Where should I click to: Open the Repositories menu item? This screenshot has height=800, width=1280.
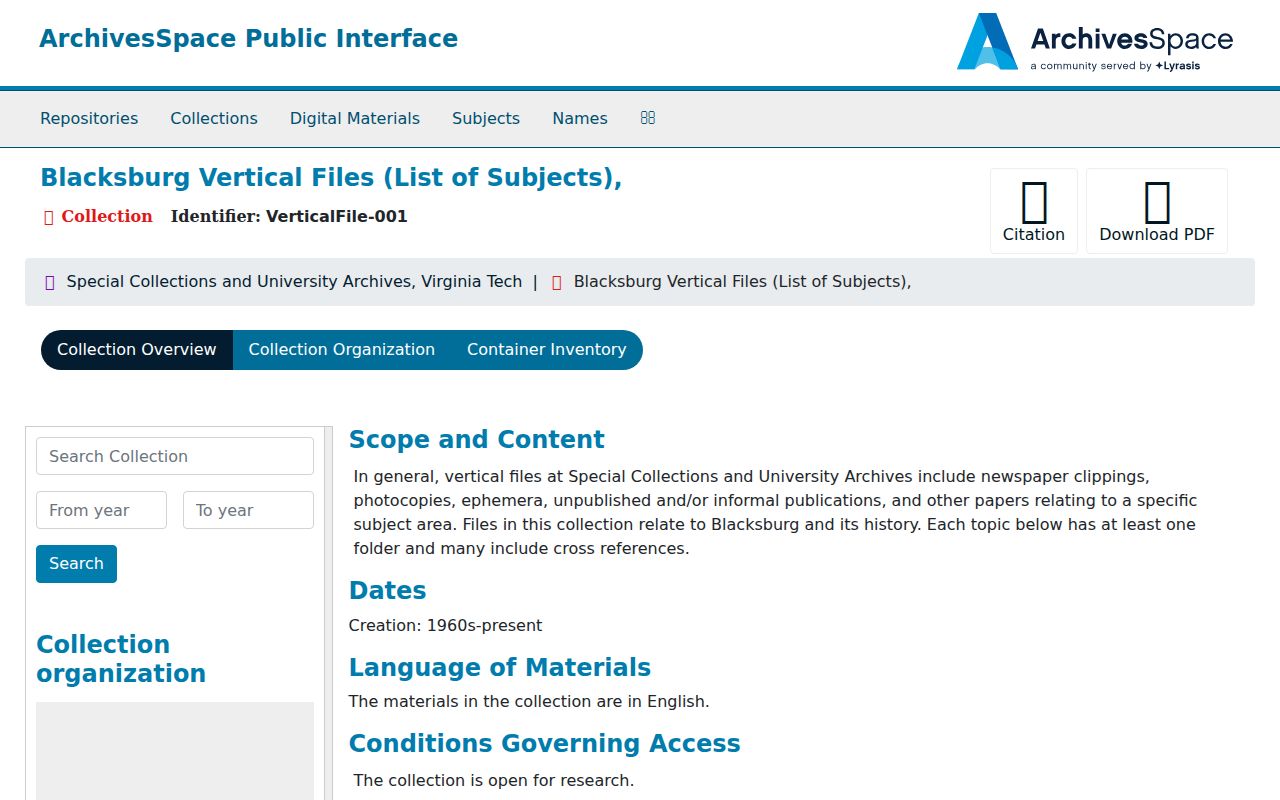[x=89, y=118]
